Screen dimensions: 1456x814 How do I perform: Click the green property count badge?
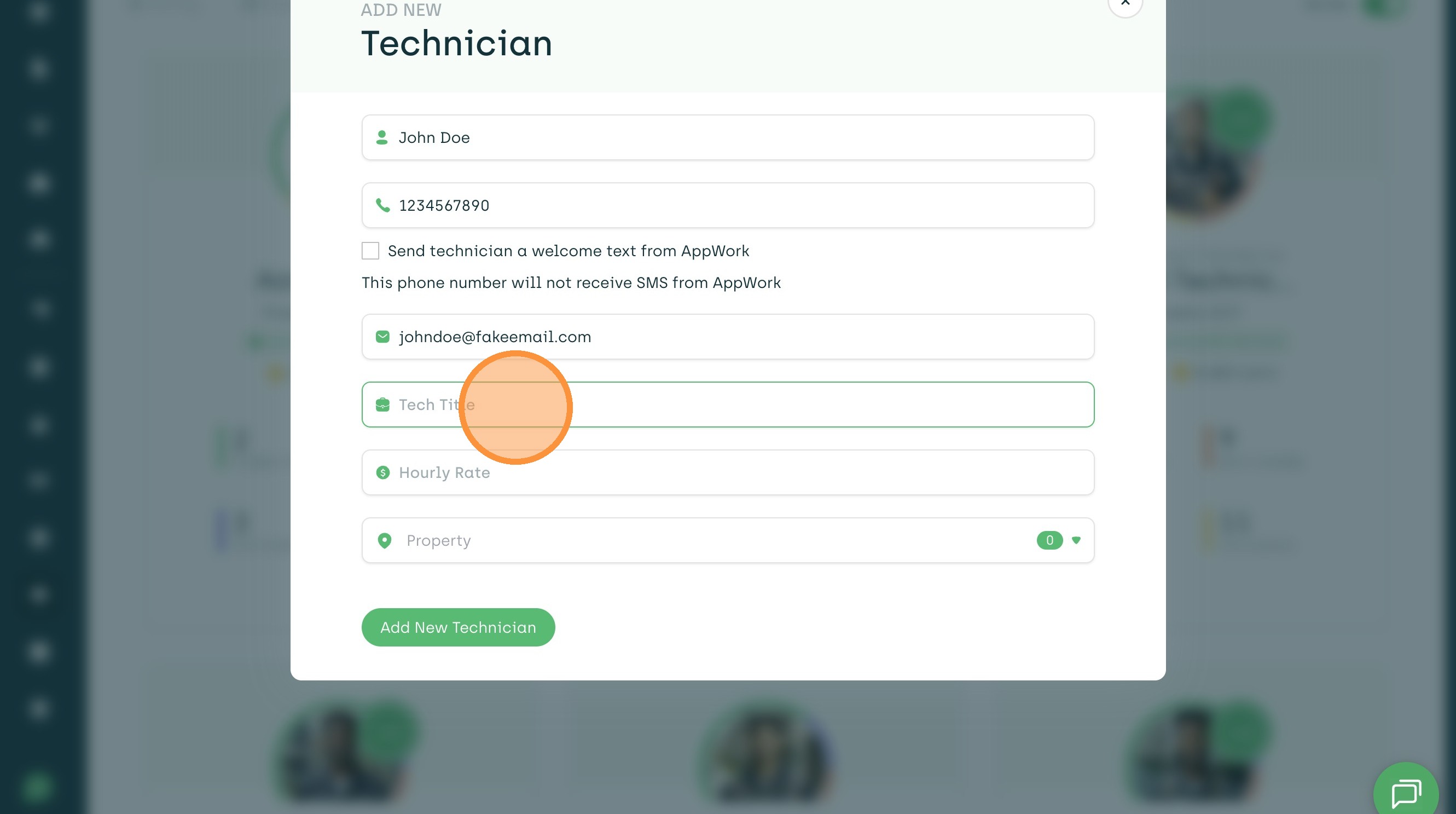(1049, 540)
